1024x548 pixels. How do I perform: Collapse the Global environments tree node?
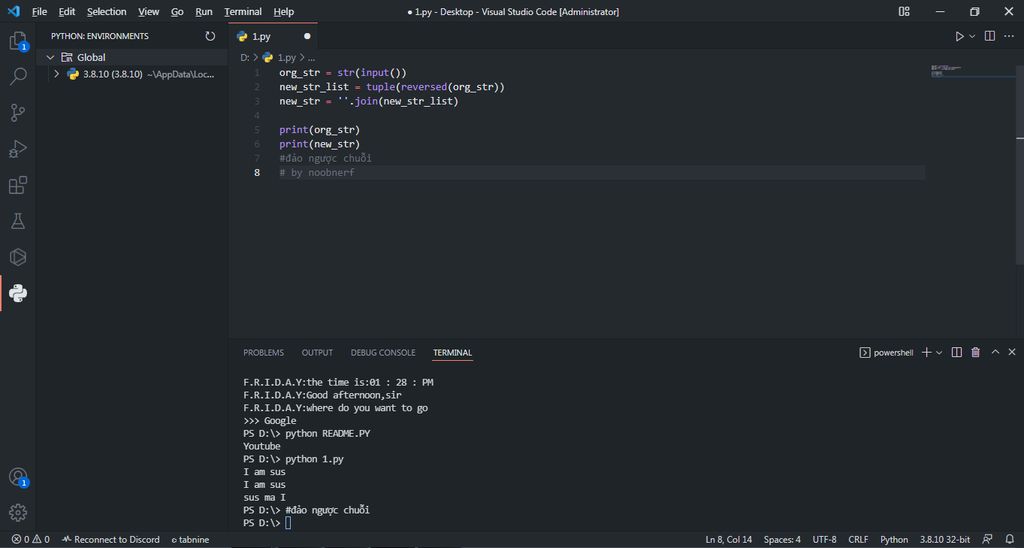51,57
